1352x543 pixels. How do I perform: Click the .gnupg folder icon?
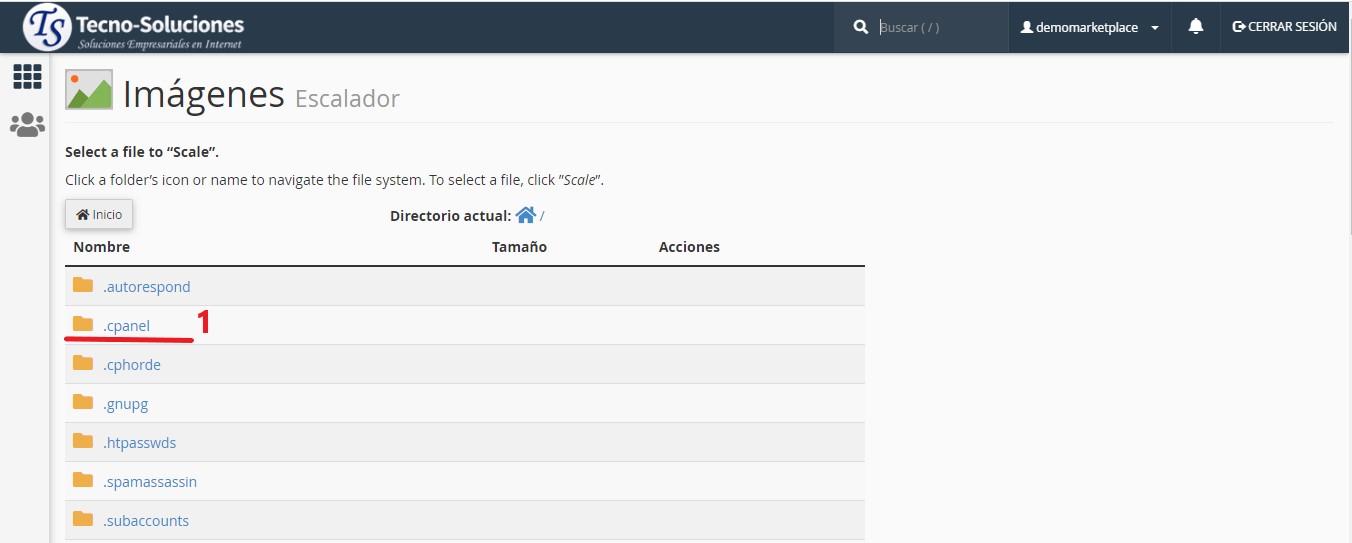[x=83, y=403]
